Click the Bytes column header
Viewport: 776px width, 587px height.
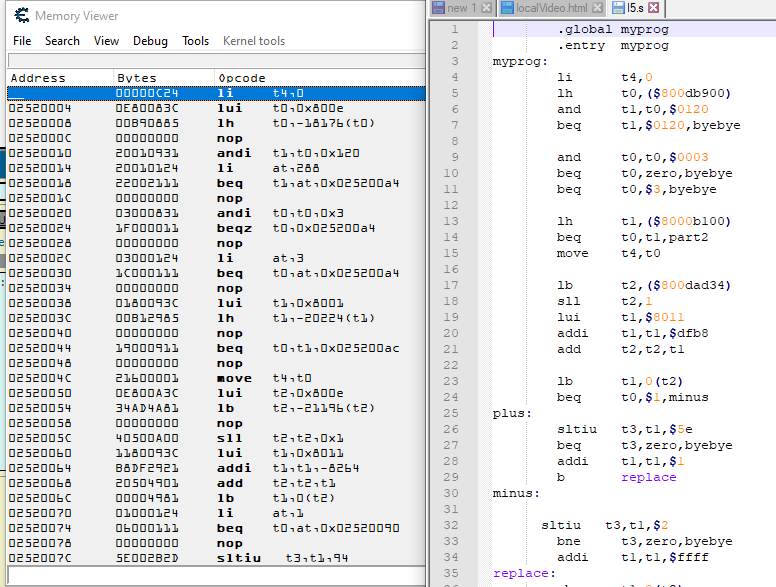(163, 78)
